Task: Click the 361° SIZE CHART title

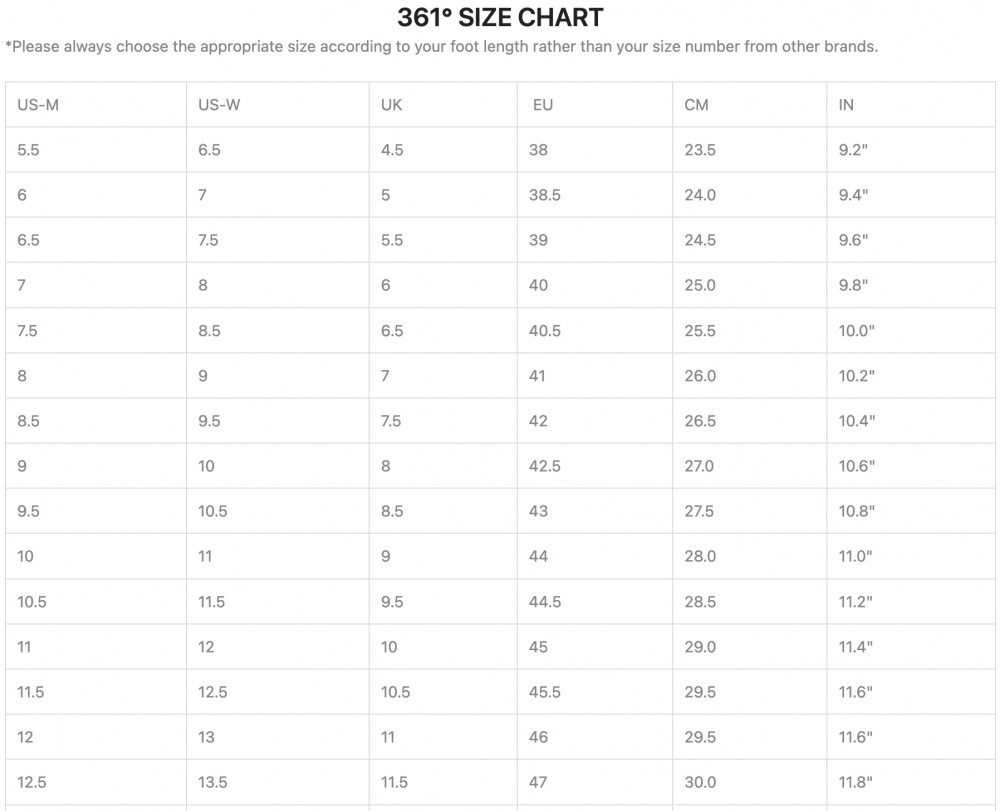Action: coord(500,18)
